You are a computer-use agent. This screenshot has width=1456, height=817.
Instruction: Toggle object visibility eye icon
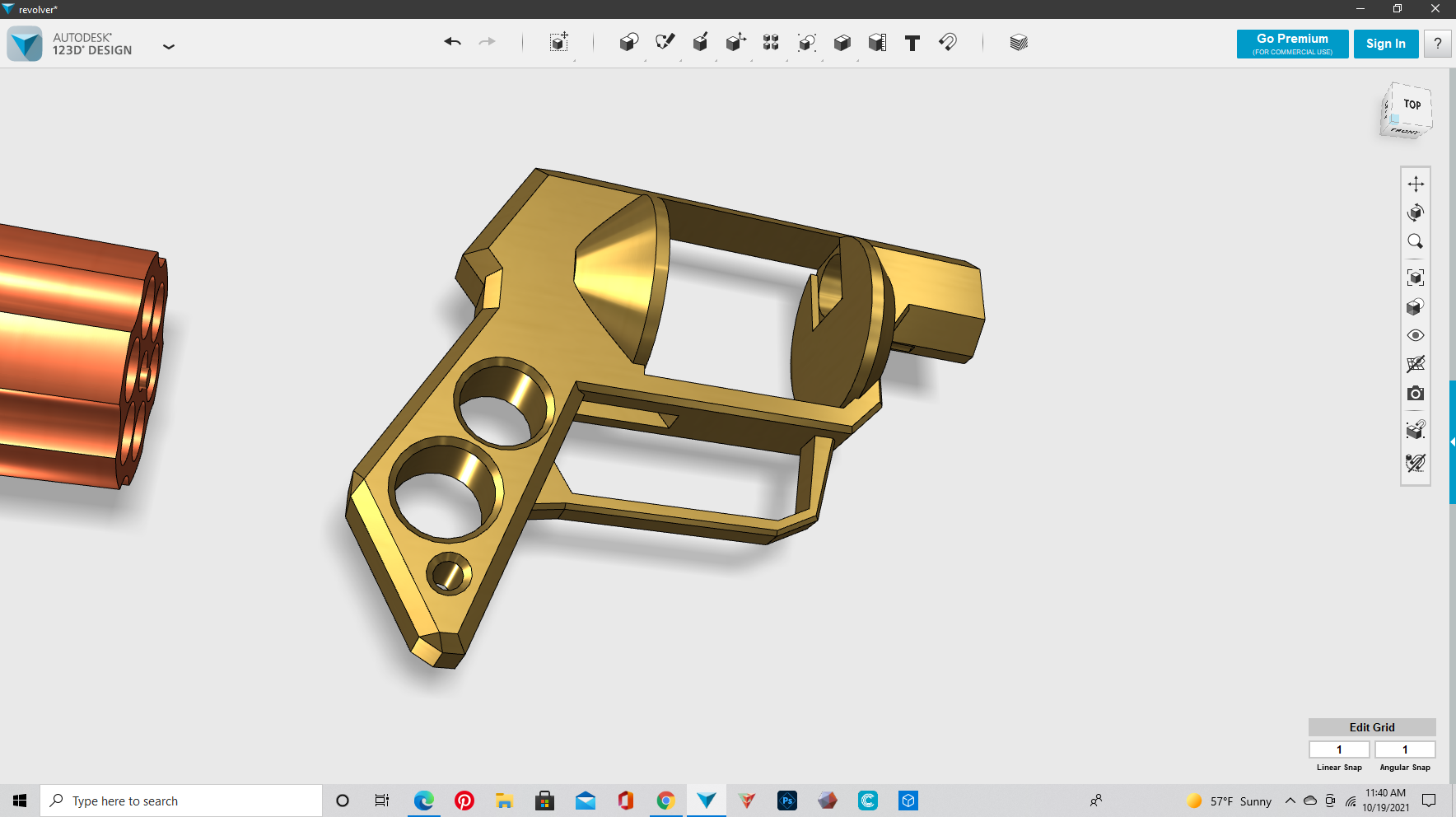pyautogui.click(x=1416, y=335)
